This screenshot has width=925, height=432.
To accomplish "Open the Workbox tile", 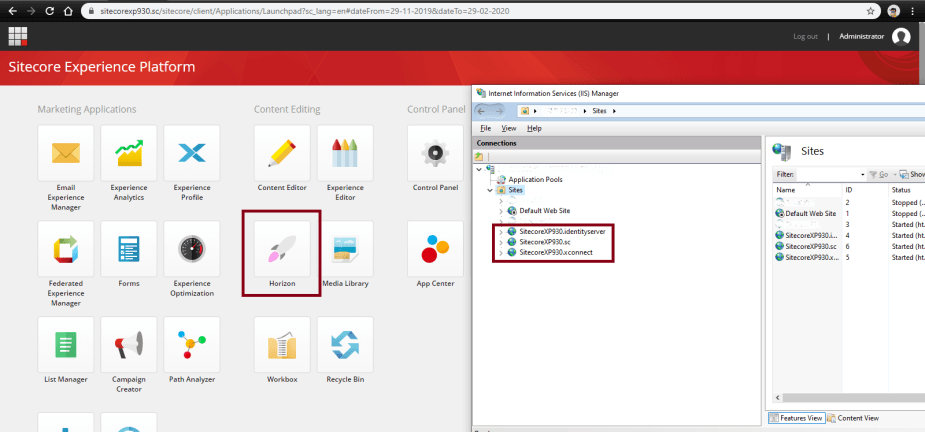I will coord(282,345).
